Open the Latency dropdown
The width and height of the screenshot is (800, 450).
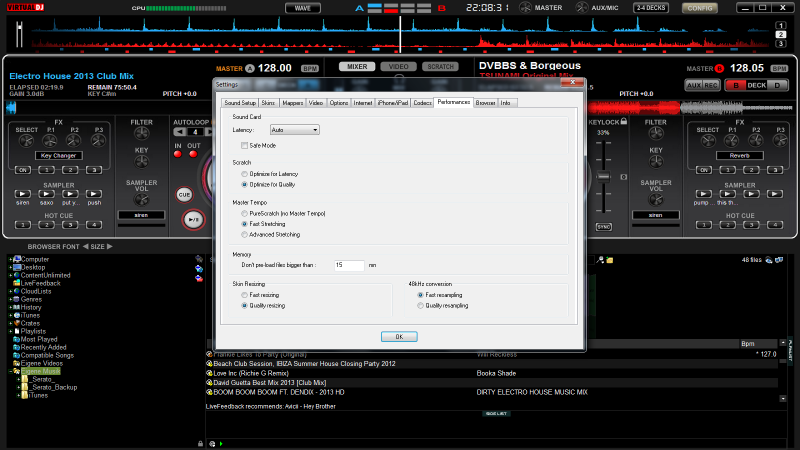point(294,130)
